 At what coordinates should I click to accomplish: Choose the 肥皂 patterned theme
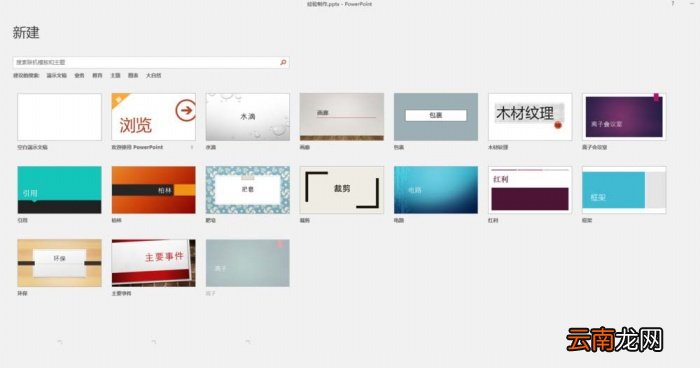[x=248, y=190]
